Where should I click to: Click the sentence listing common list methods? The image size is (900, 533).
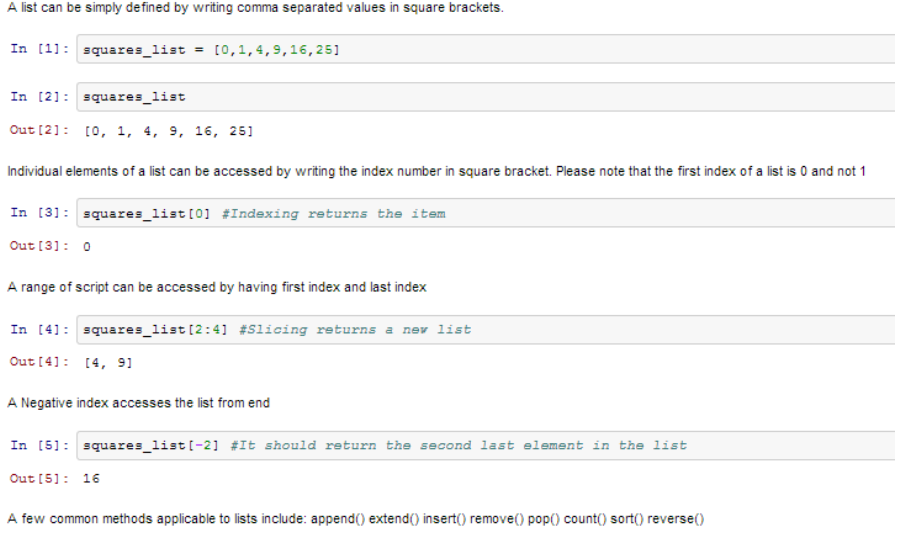pos(355,519)
